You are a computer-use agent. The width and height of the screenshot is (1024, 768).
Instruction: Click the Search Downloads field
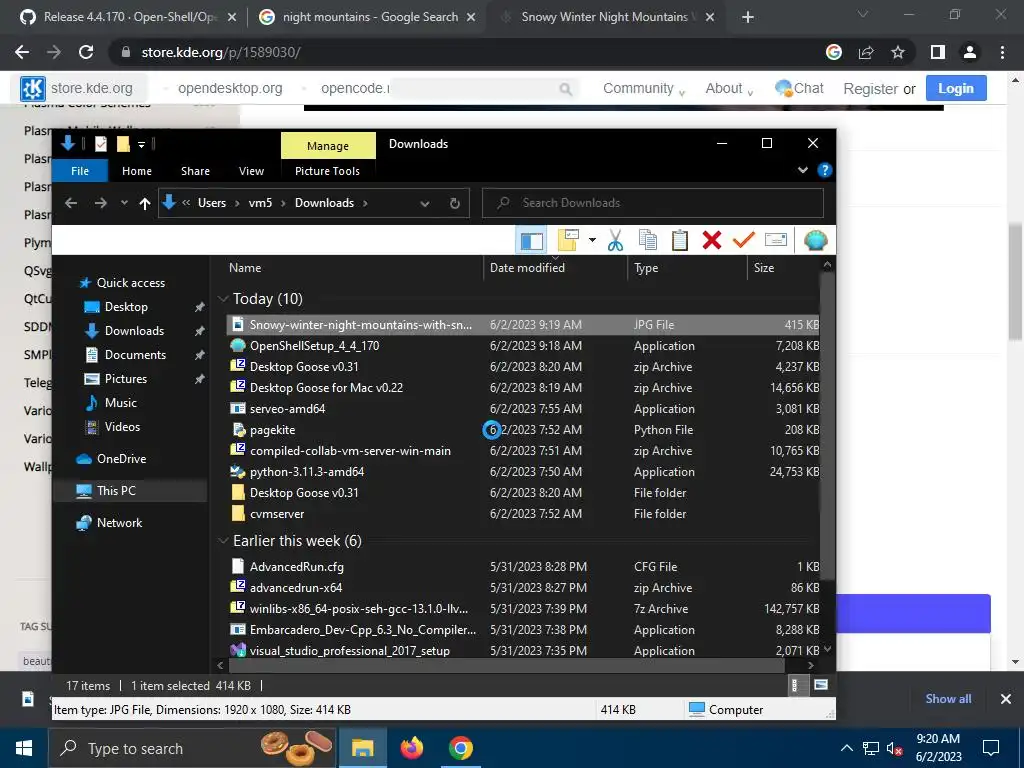tap(653, 203)
